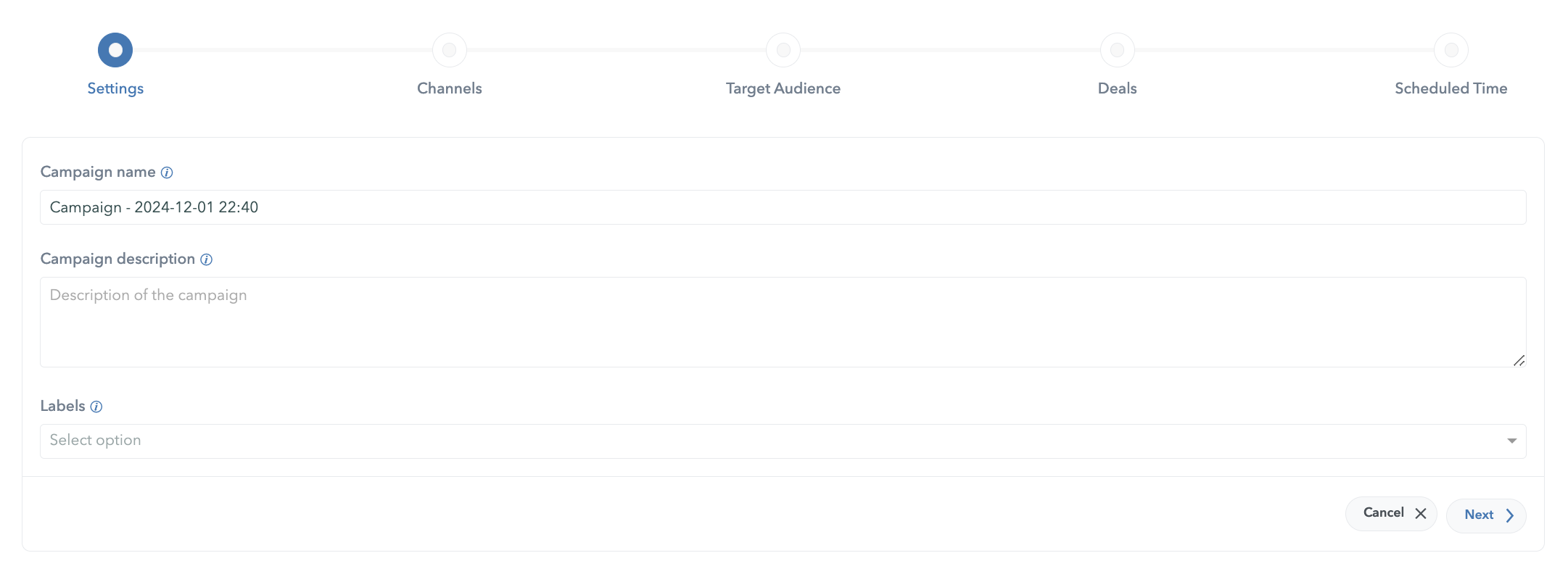Click the Cancel button

point(1391,513)
